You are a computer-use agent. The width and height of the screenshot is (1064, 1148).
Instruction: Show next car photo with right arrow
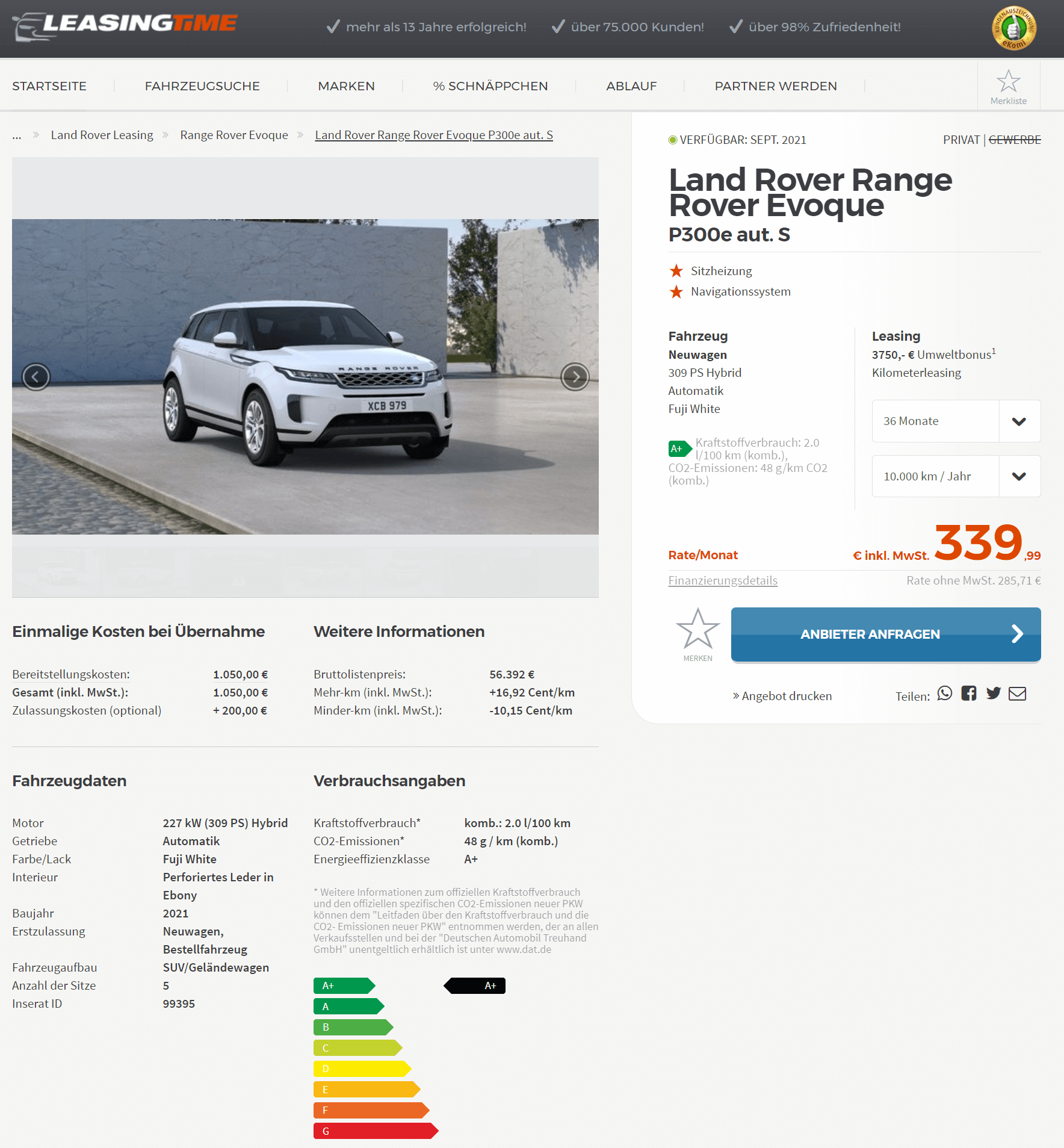575,377
